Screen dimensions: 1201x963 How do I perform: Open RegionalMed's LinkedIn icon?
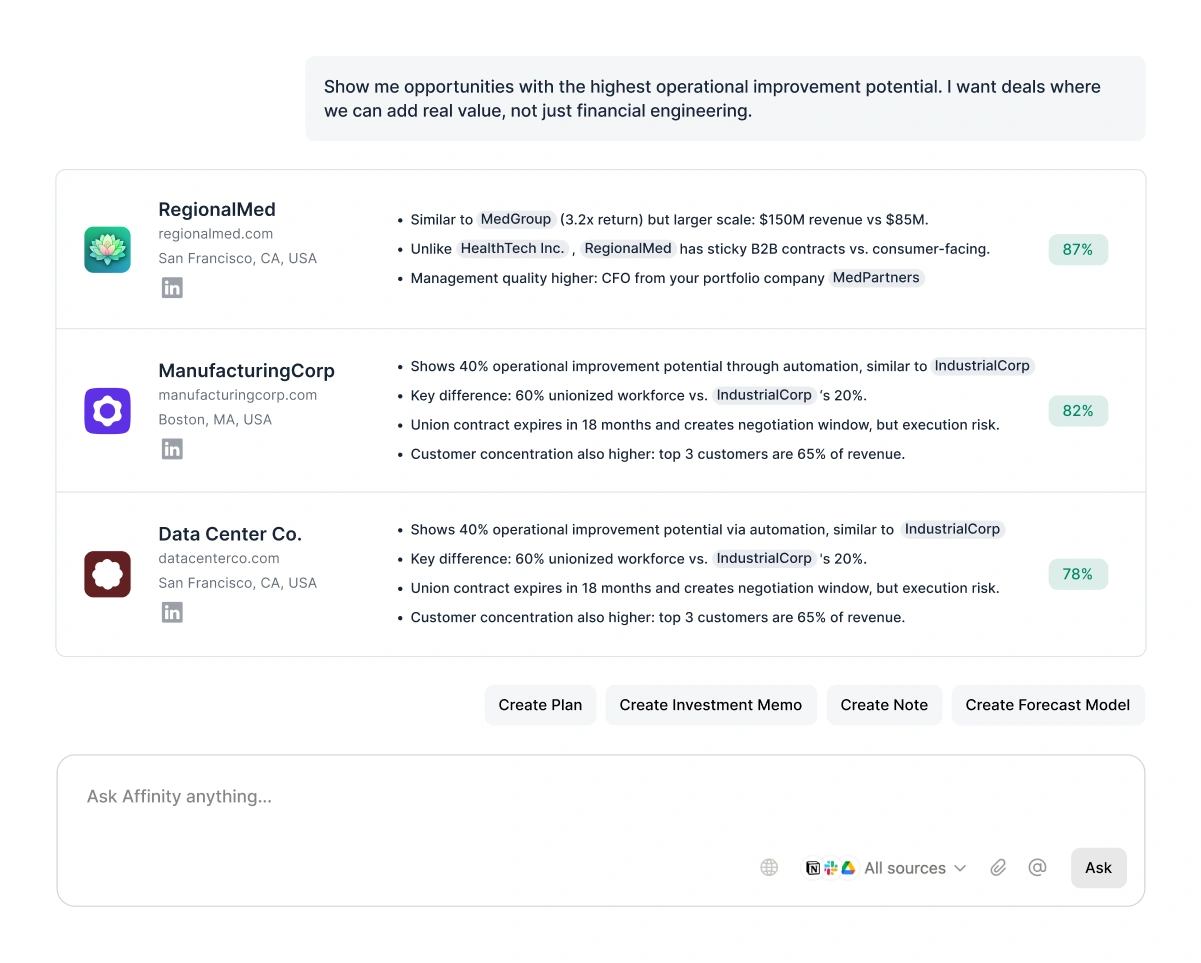172,288
